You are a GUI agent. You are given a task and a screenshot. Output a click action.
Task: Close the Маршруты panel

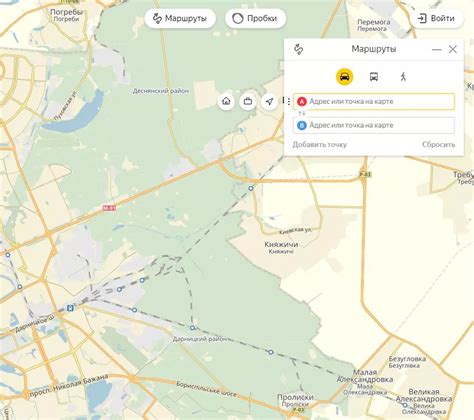tap(453, 49)
